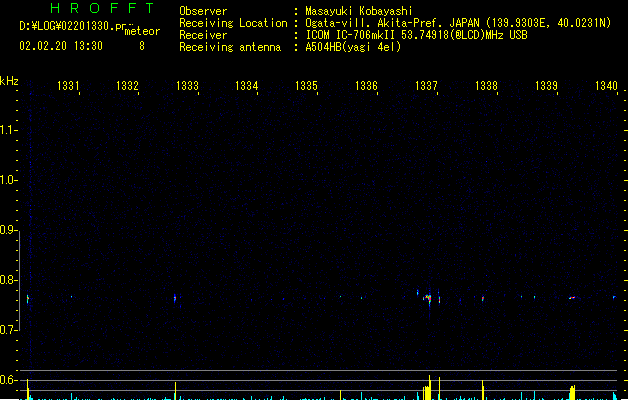Click the strong meteor echo at 1337
Viewport: 629px width, 400px height.
click(428, 299)
